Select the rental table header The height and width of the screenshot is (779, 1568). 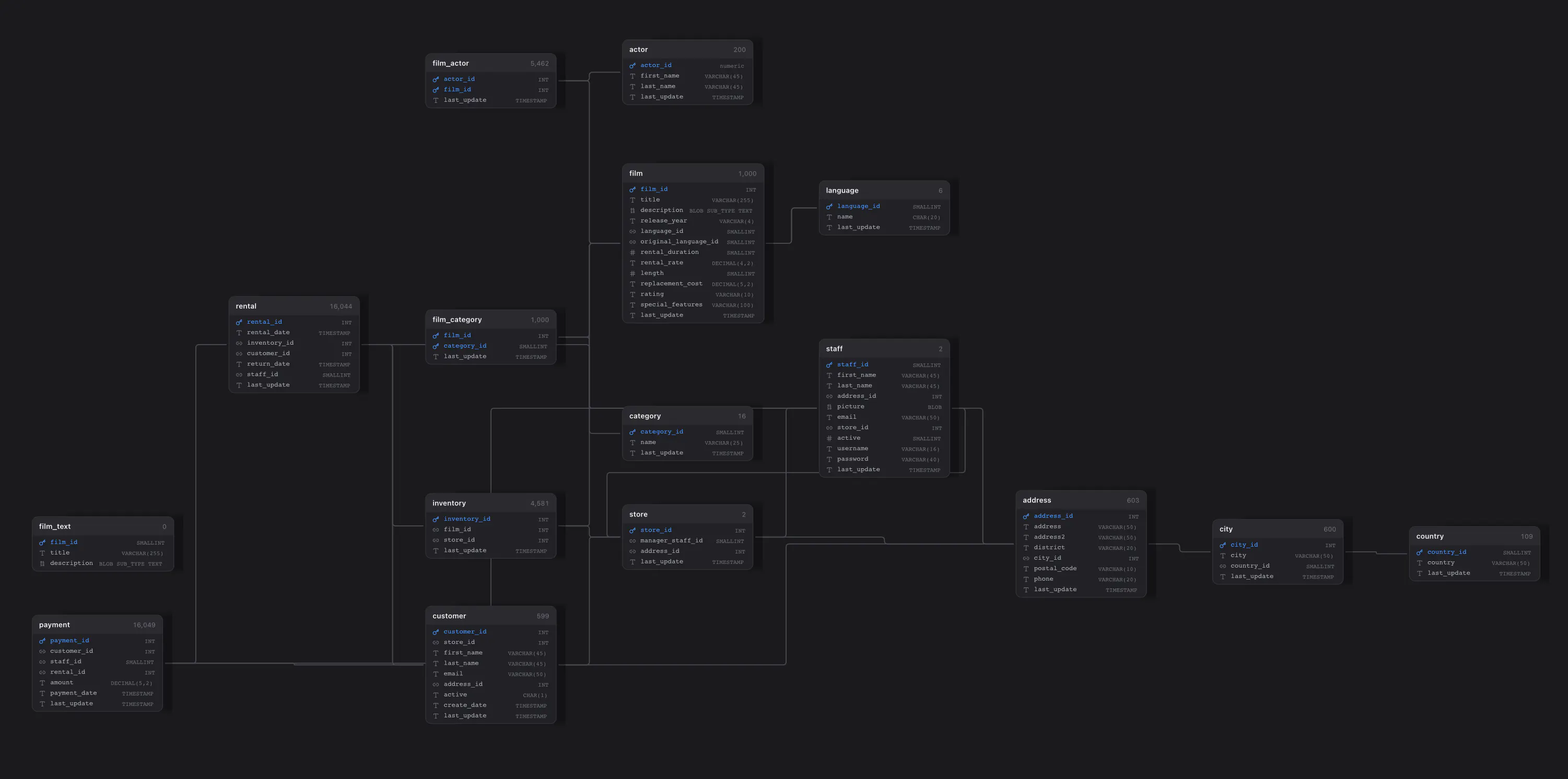click(x=294, y=306)
